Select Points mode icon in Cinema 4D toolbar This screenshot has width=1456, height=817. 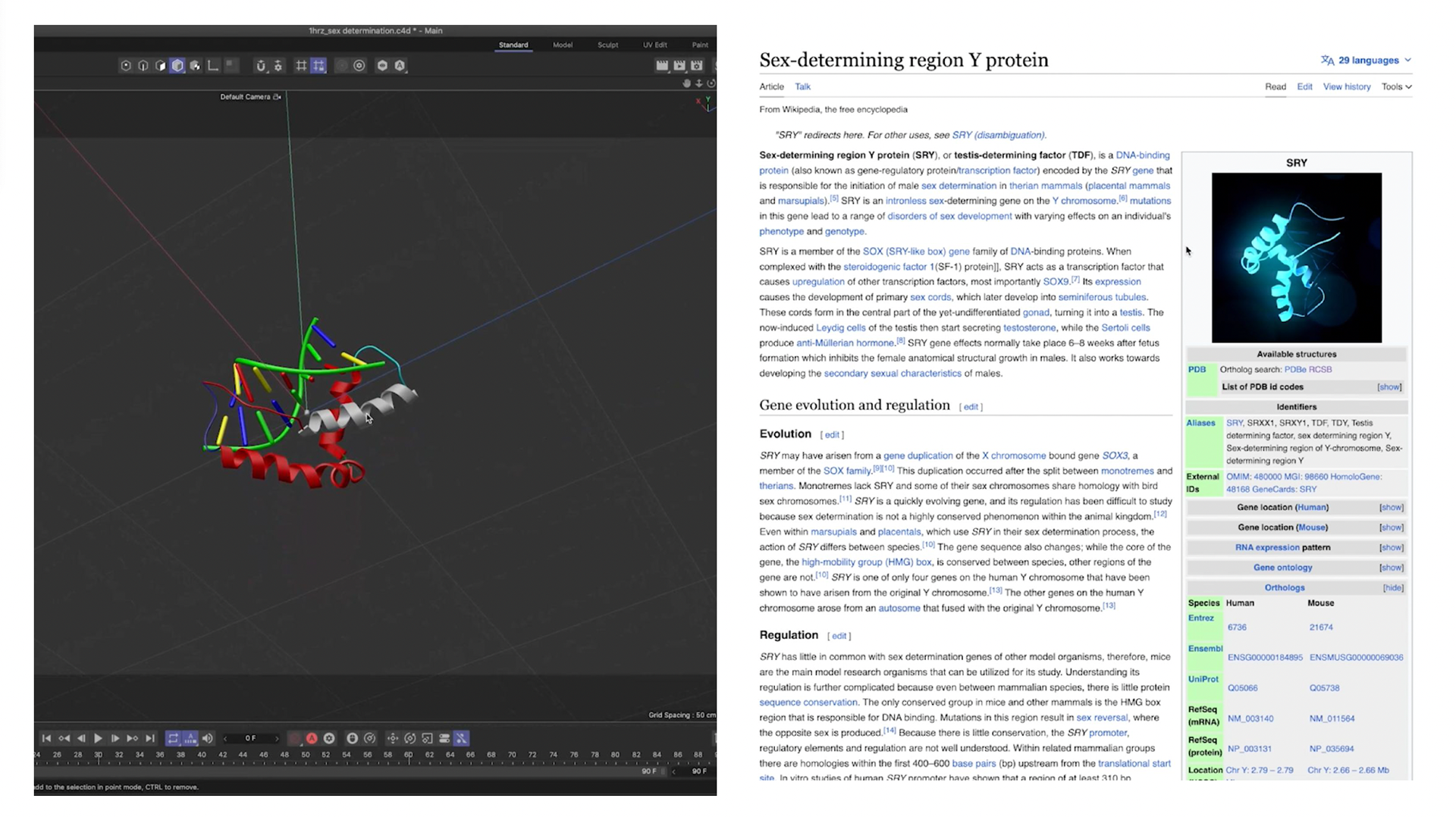[x=126, y=66]
